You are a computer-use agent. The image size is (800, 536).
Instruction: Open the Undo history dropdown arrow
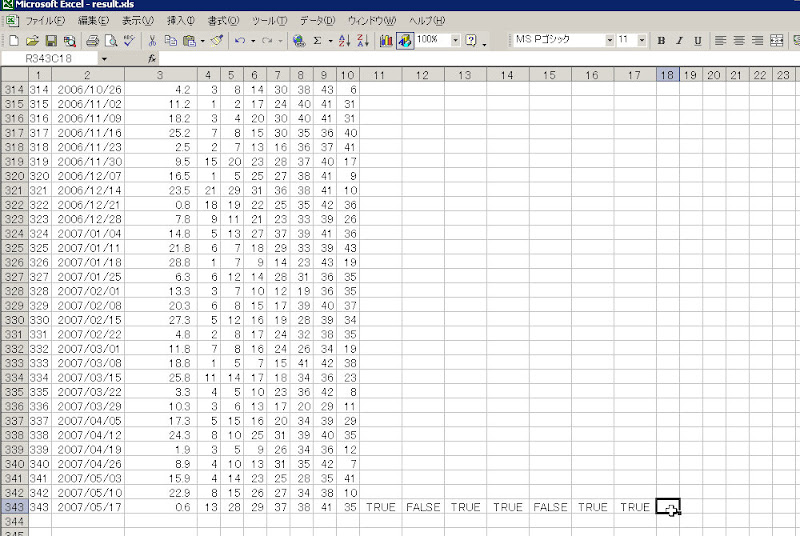(253, 40)
